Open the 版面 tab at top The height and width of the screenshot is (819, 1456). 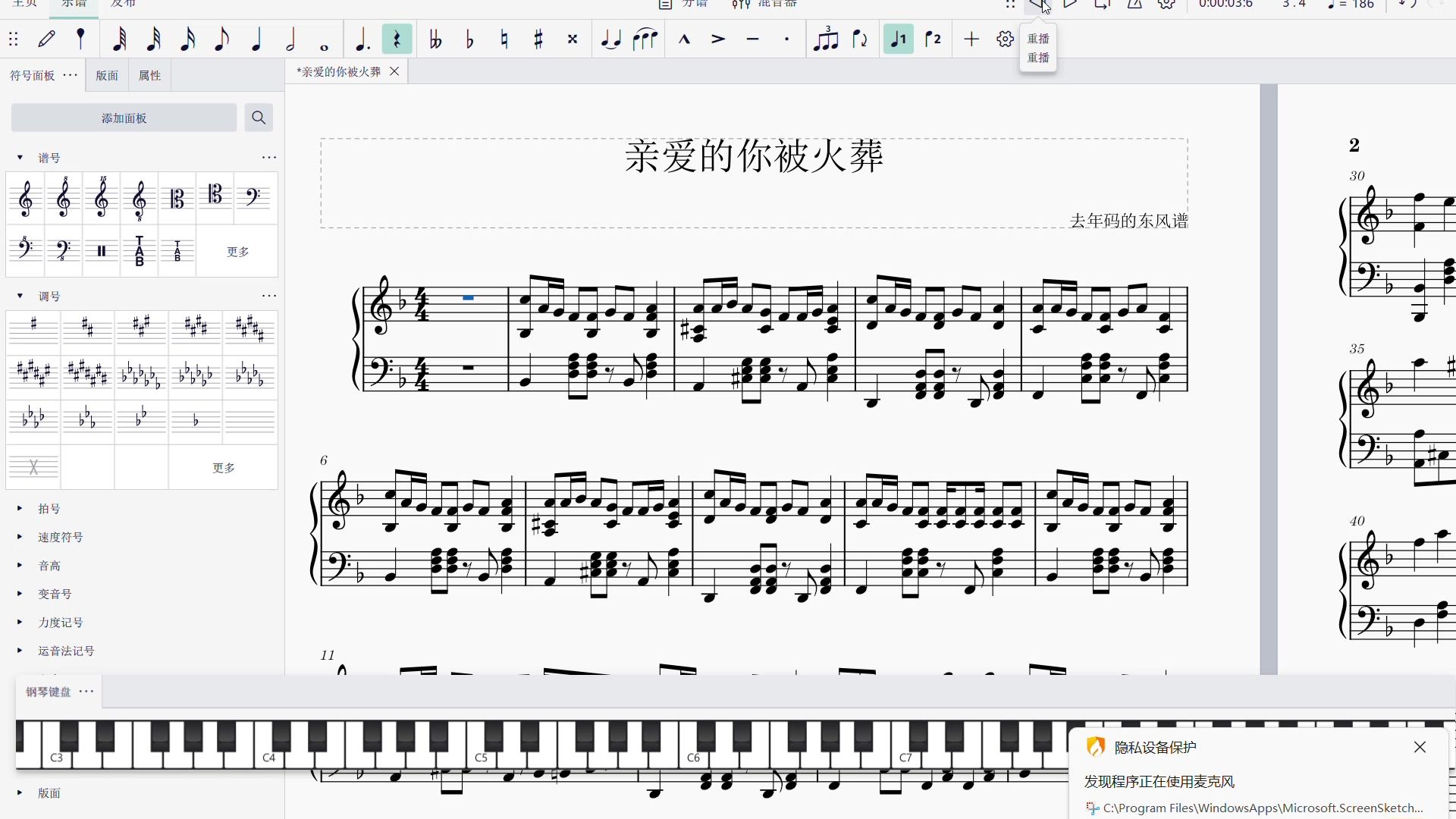tap(107, 76)
